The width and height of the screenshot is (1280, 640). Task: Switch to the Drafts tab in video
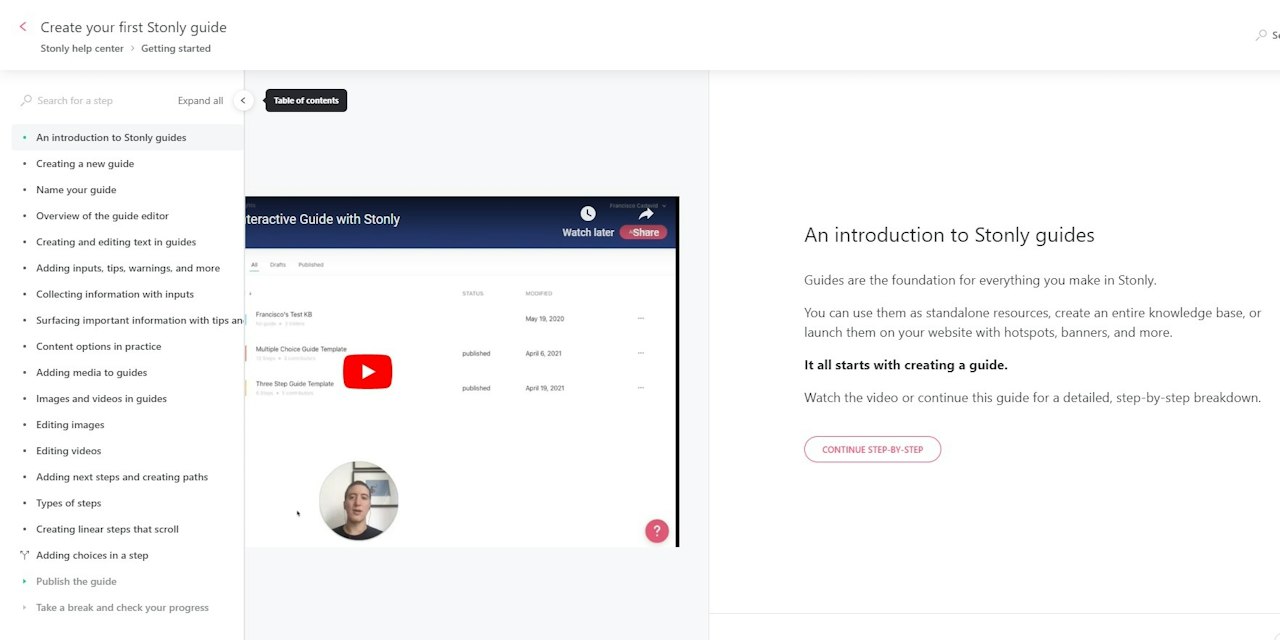(278, 265)
